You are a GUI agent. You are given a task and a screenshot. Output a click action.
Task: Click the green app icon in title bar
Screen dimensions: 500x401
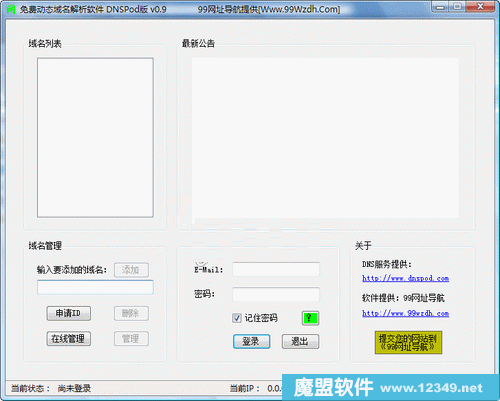pos(11,9)
